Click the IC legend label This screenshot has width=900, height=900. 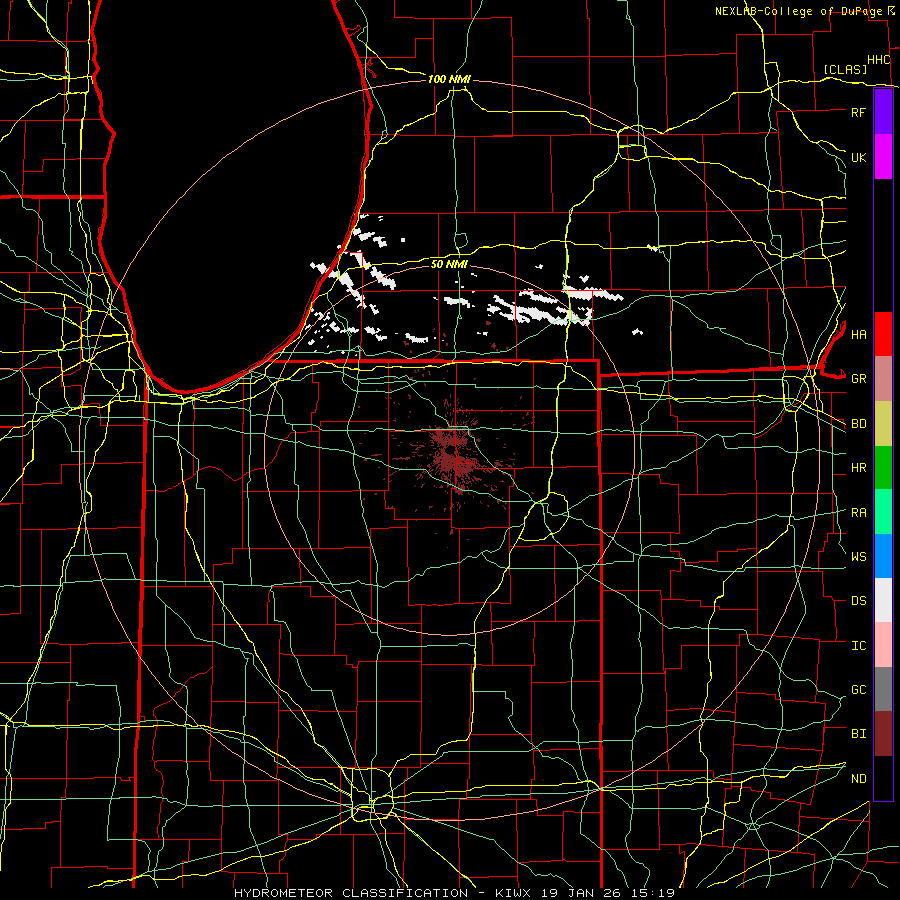[858, 646]
